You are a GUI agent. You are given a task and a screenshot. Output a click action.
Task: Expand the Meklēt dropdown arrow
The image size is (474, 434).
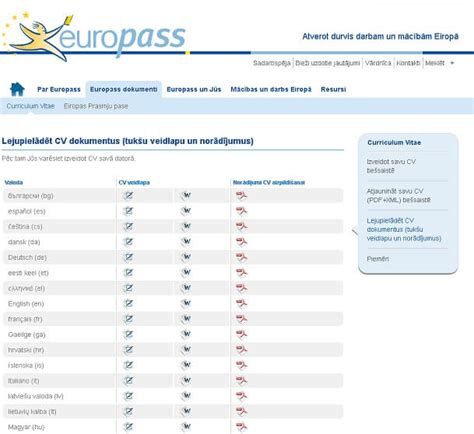pos(452,63)
